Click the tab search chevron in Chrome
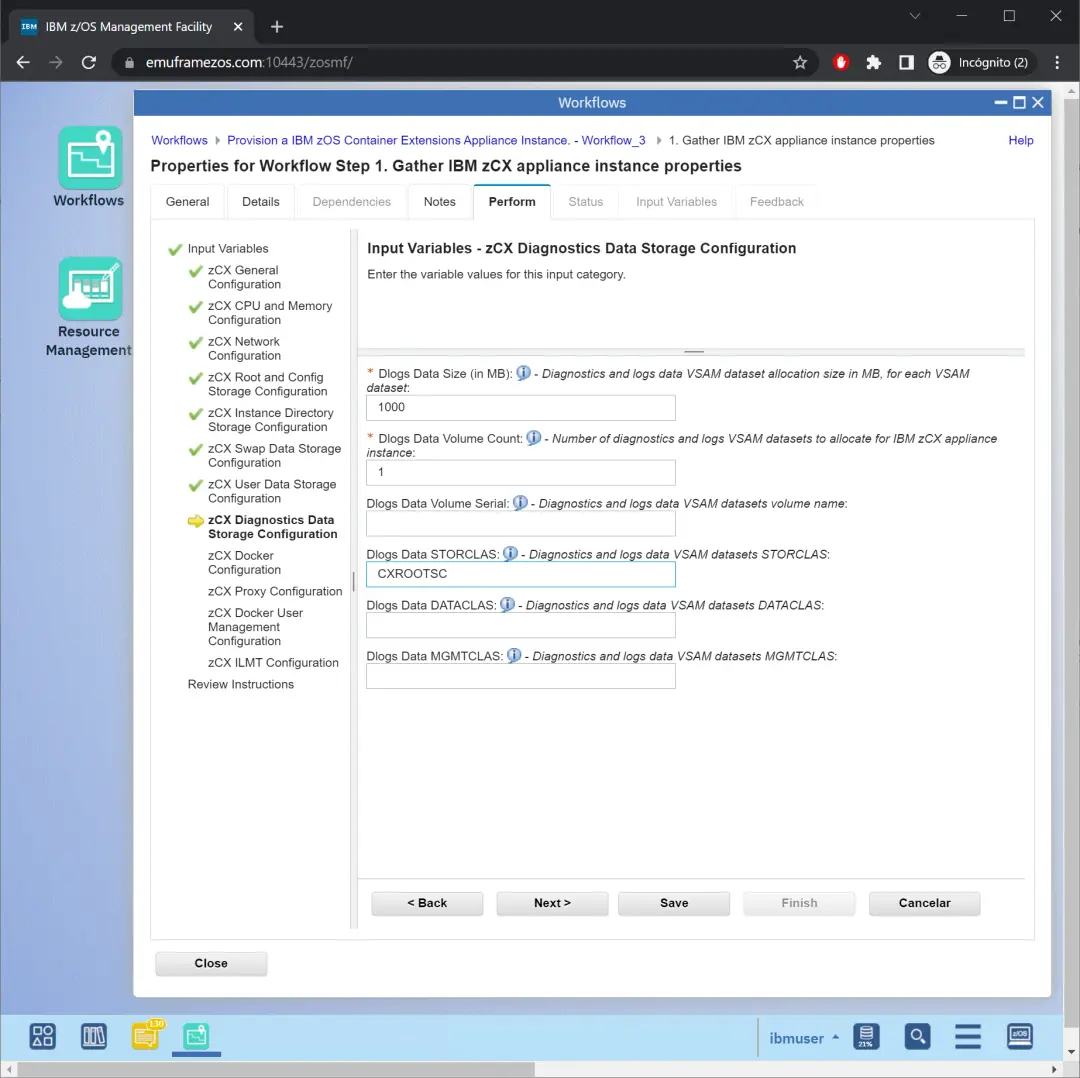 [915, 16]
